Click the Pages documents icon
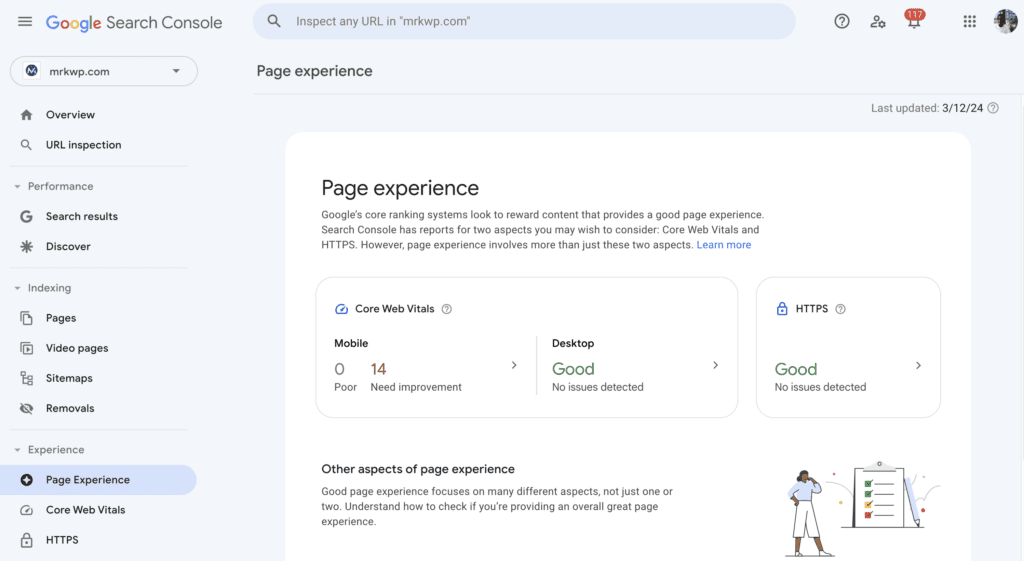Image resolution: width=1024 pixels, height=561 pixels. (x=26, y=318)
